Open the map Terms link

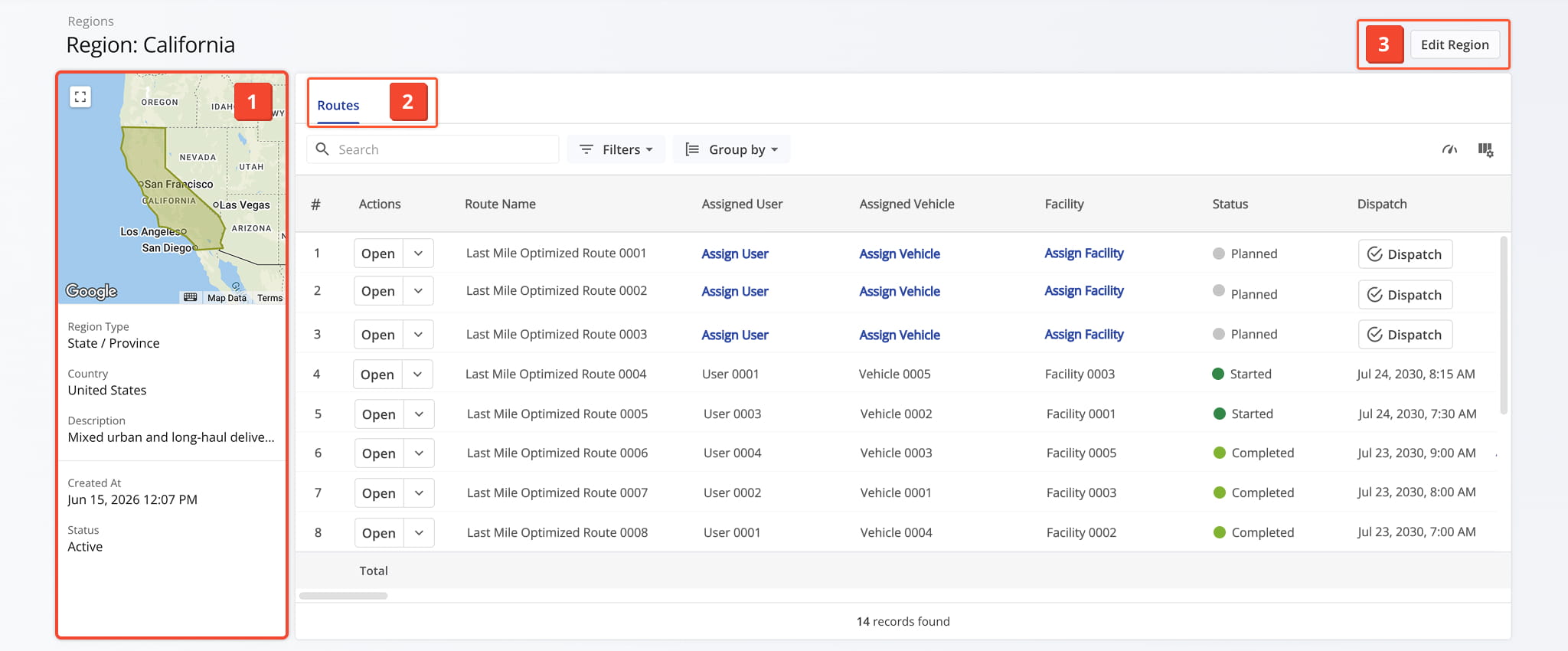[269, 298]
